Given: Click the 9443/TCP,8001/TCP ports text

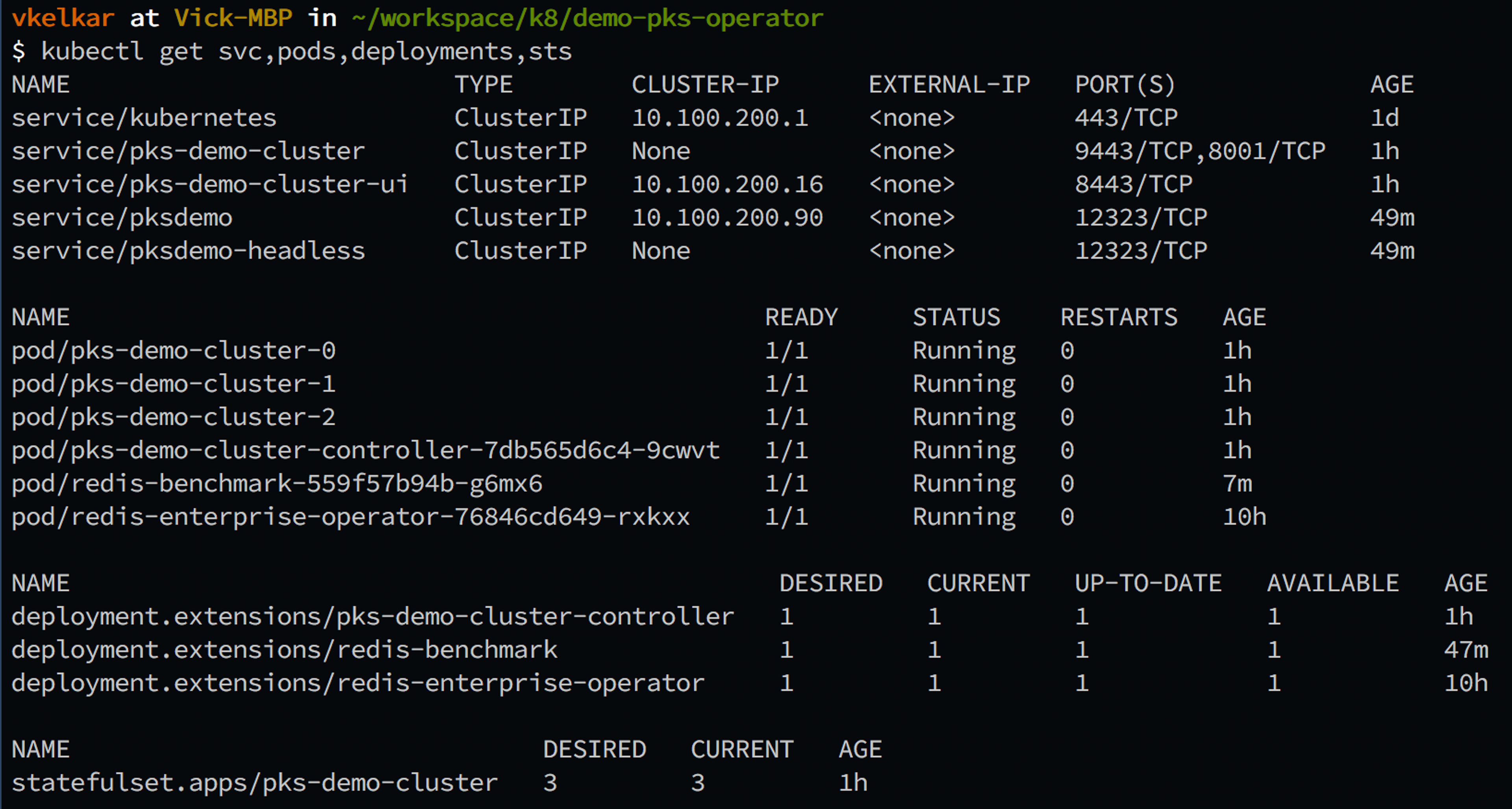Looking at the screenshot, I should click(1199, 152).
